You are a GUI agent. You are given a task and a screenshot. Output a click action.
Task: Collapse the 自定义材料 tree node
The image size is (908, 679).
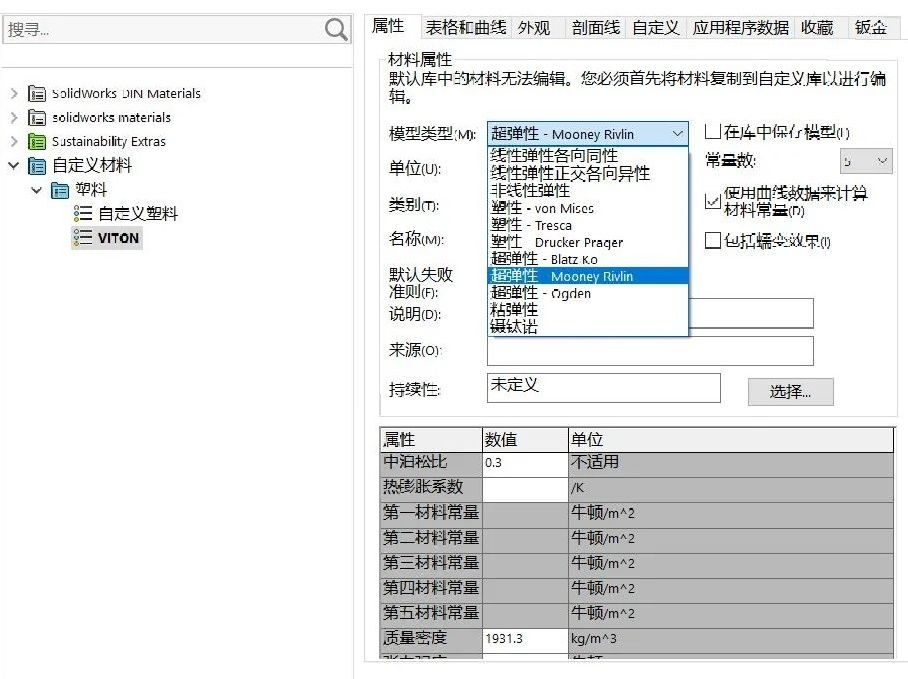[x=14, y=165]
